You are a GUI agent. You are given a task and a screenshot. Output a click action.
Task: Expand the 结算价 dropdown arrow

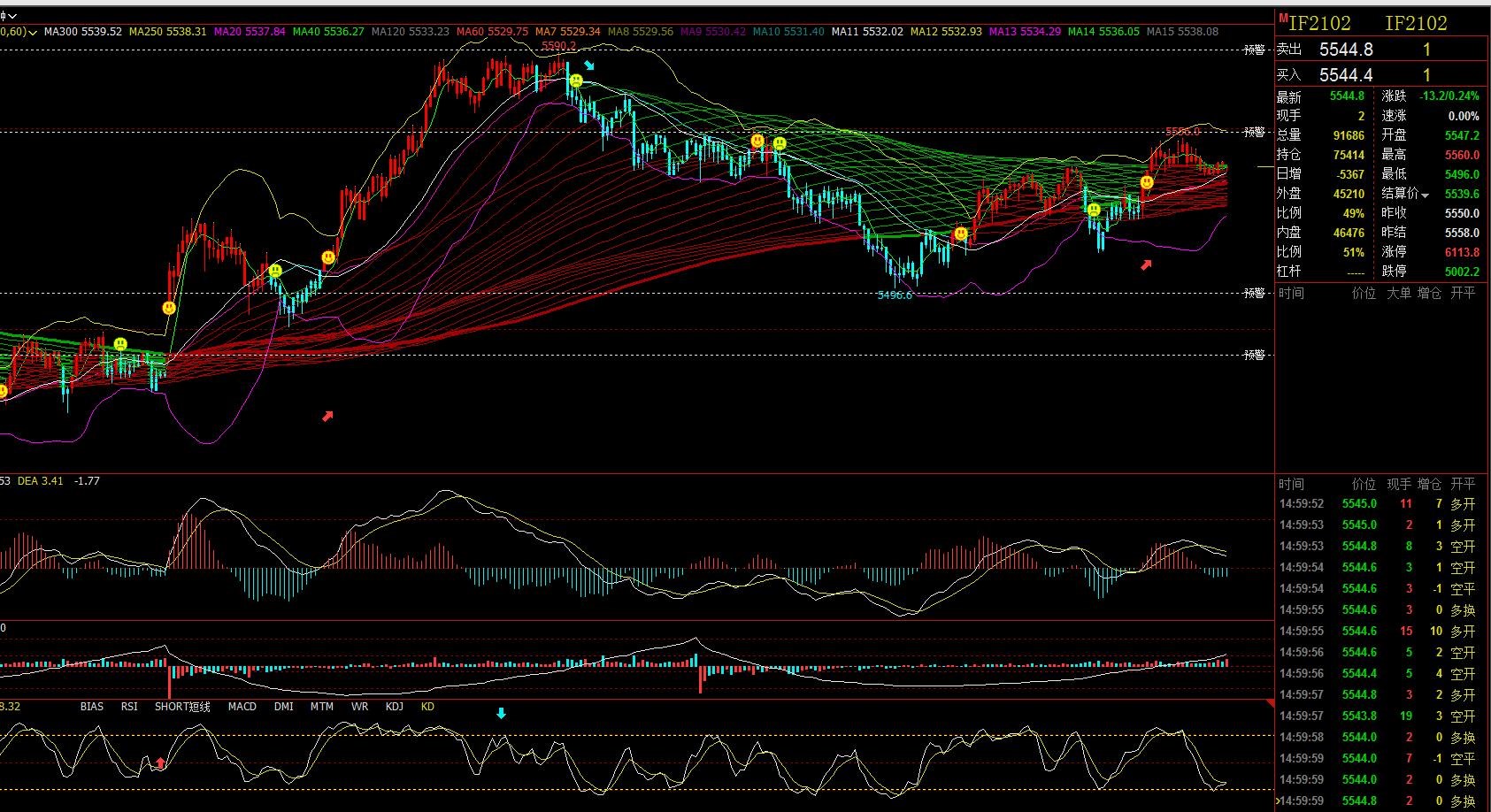[1425, 195]
